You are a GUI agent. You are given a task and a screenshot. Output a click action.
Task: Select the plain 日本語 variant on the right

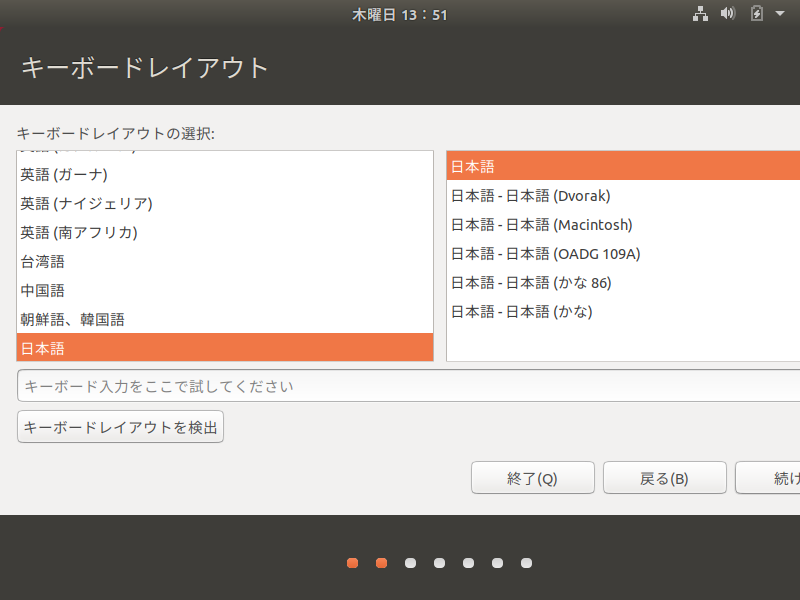coord(623,166)
